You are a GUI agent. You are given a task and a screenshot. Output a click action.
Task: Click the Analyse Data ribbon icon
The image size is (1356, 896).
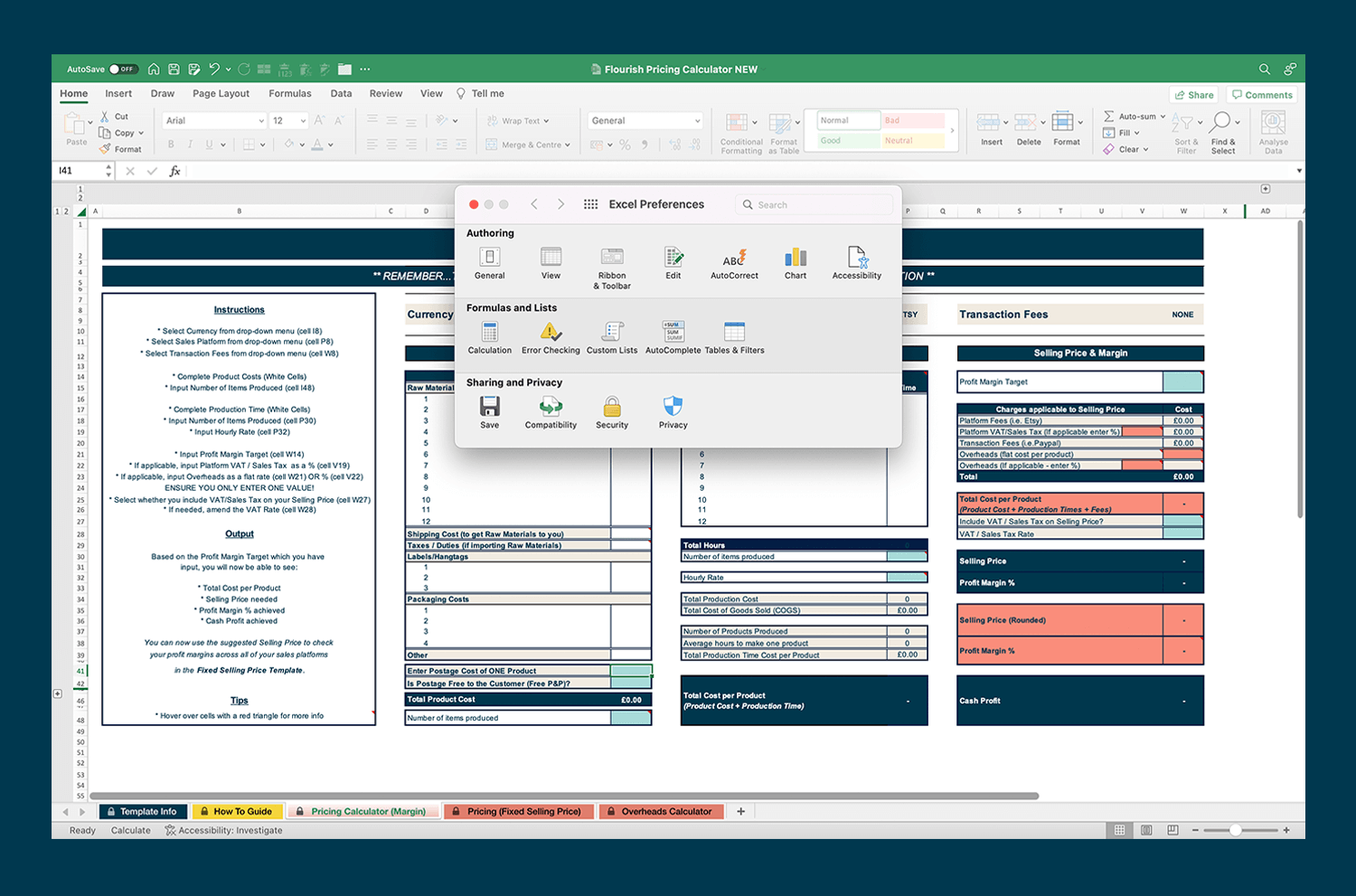[x=1273, y=129]
